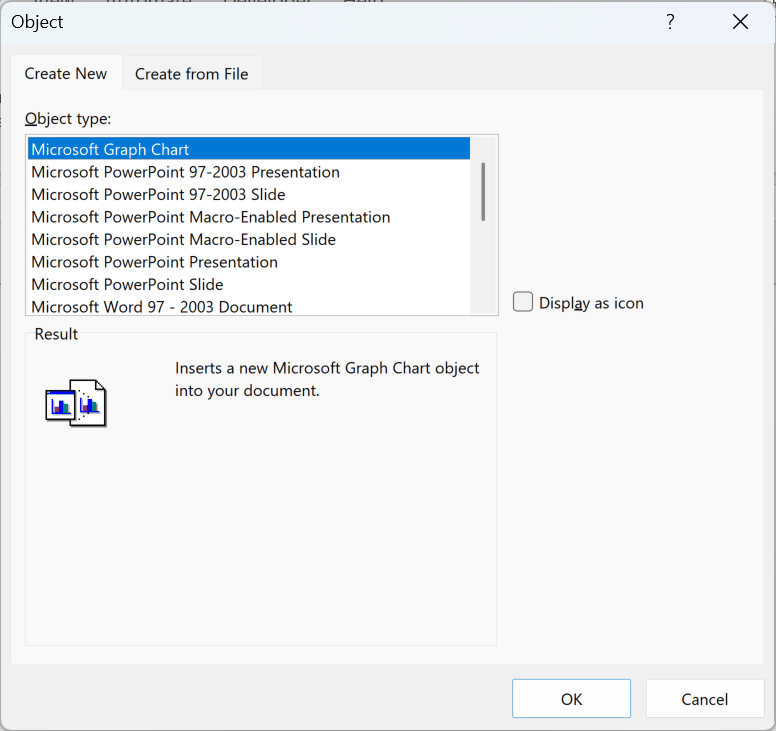The height and width of the screenshot is (731, 776).
Task: Pick Microsoft PowerPoint Slide object type
Action: coord(249,285)
